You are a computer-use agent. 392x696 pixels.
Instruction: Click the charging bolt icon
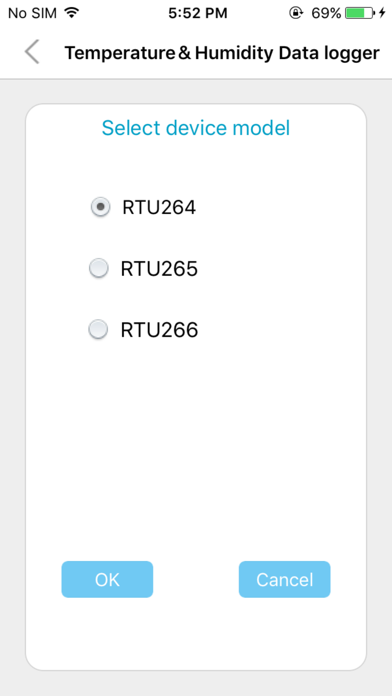[382, 13]
